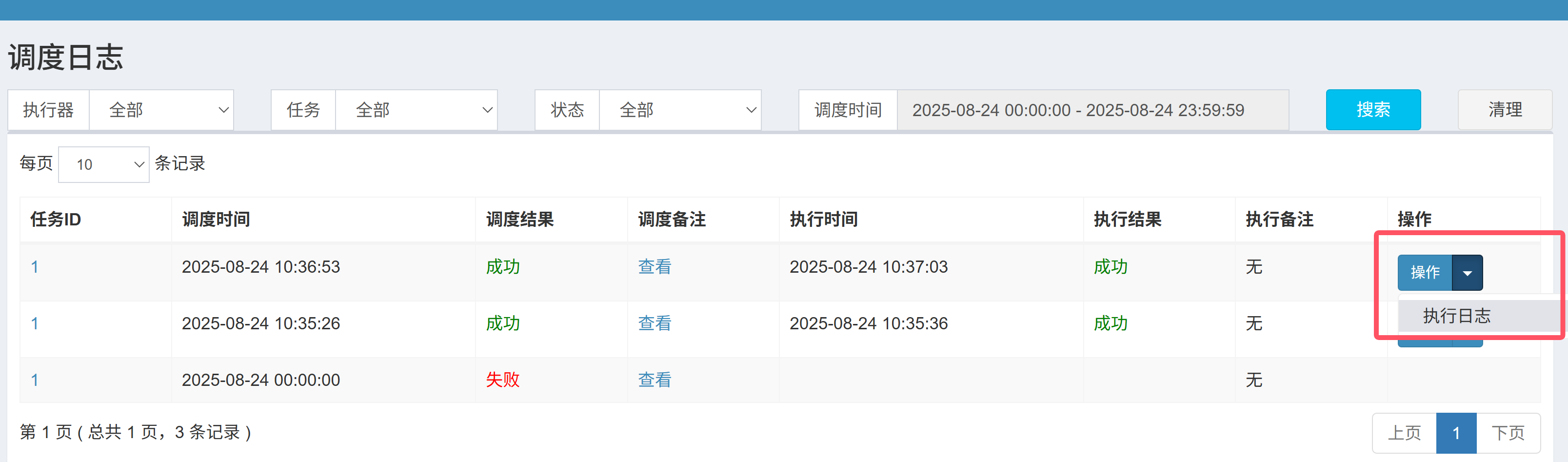Viewport: 1568px width, 462px height.
Task: Open 查看 link for 10:35:26 schedule
Action: (x=655, y=324)
